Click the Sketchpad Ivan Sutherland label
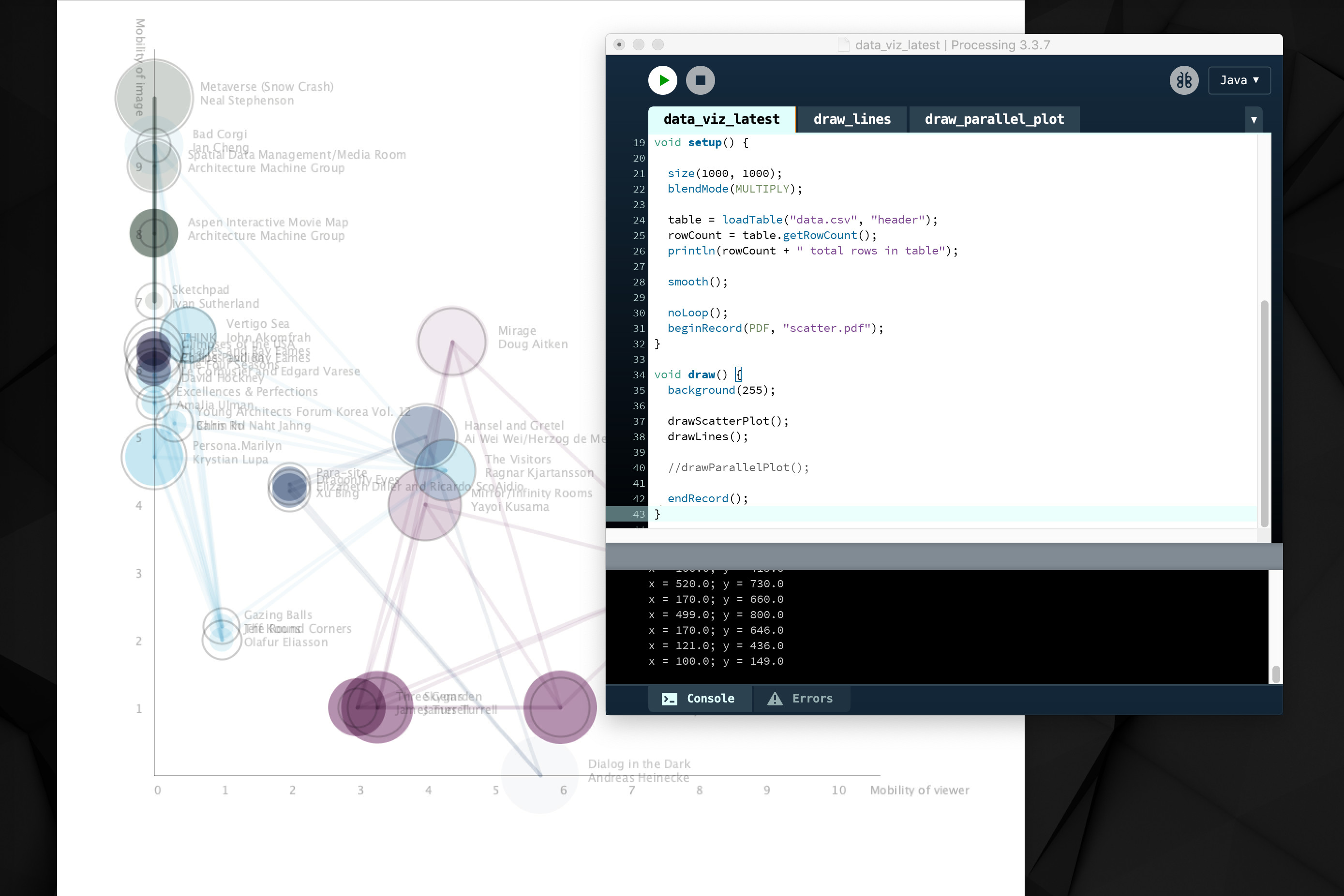Viewport: 1344px width, 896px height. tap(215, 297)
